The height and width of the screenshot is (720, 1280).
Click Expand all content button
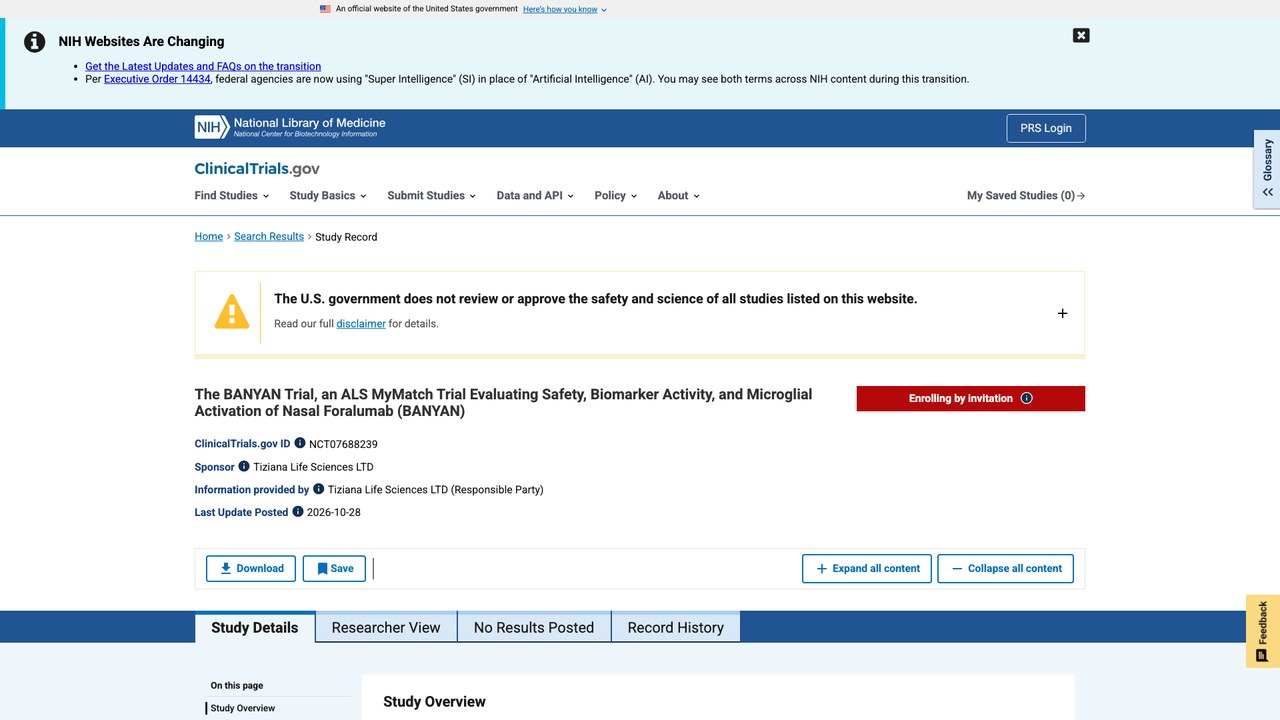click(x=867, y=568)
